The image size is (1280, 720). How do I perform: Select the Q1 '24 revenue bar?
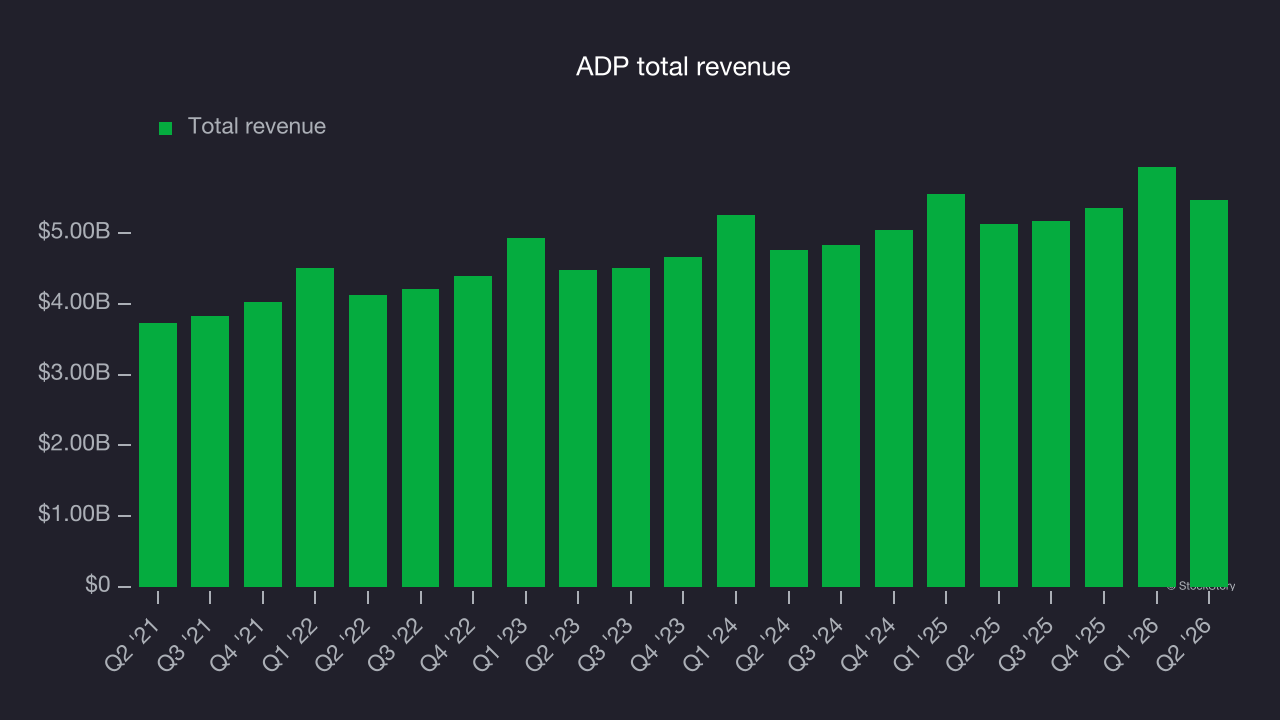[x=736, y=401]
